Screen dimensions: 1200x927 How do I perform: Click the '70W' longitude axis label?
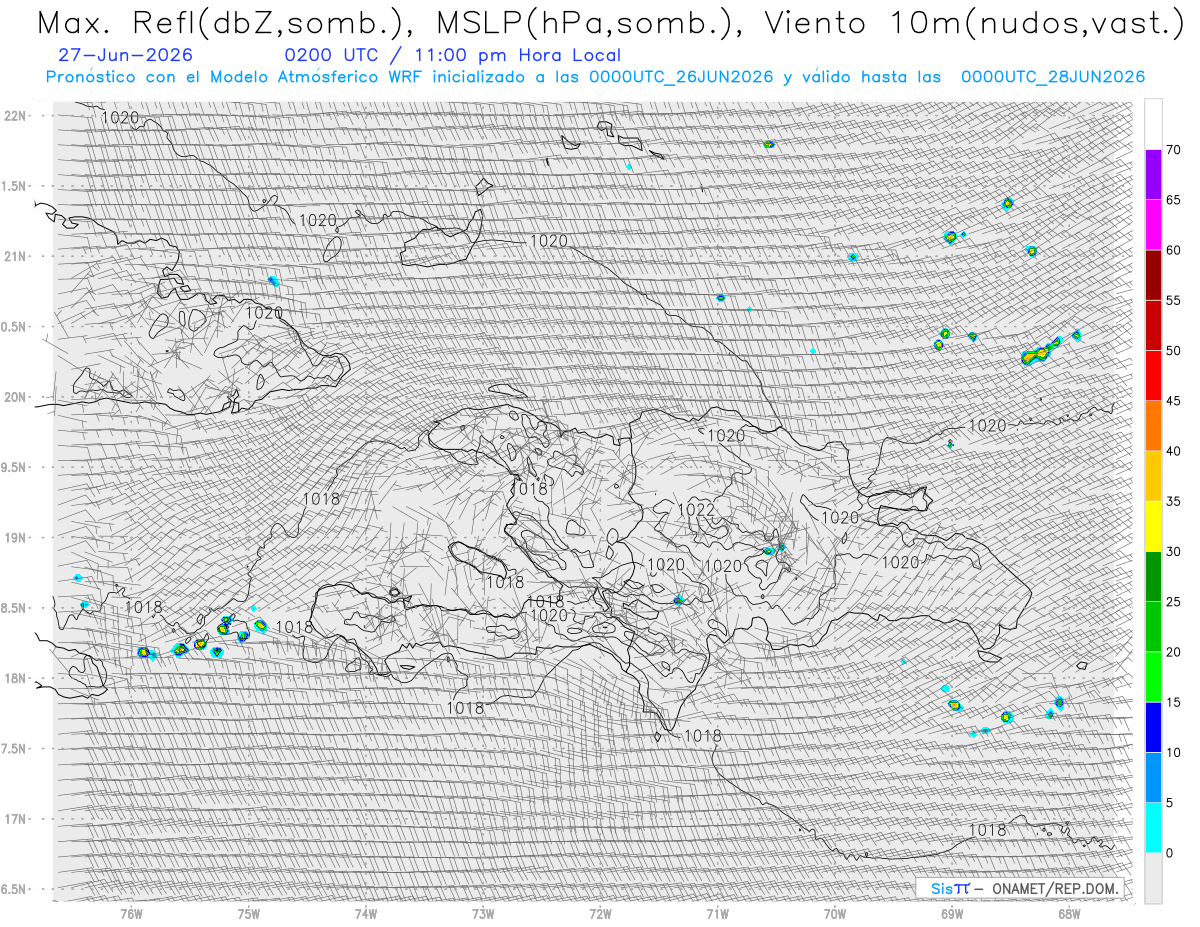click(x=834, y=913)
